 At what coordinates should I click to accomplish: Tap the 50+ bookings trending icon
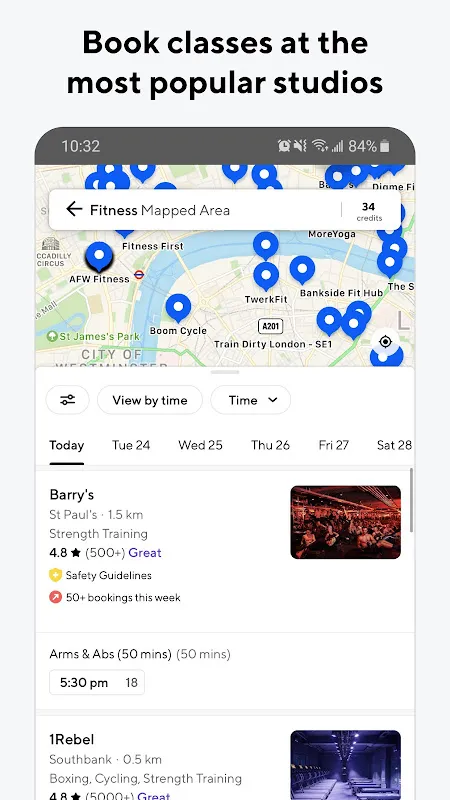pos(55,597)
